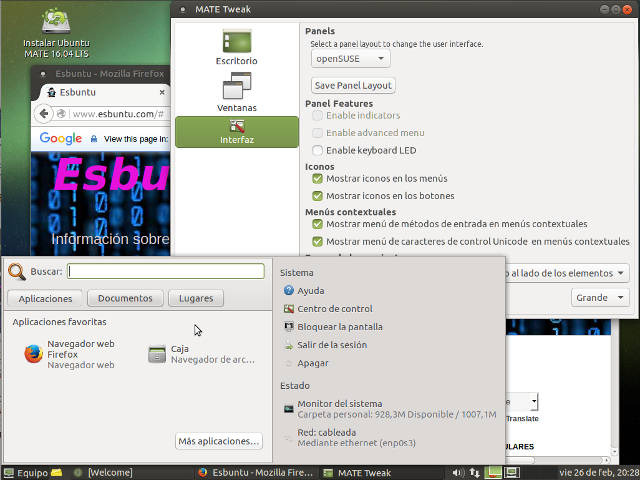Screen dimensions: 640x480
Task: Select the Esbuntu tab in Firefox
Action: point(102,92)
